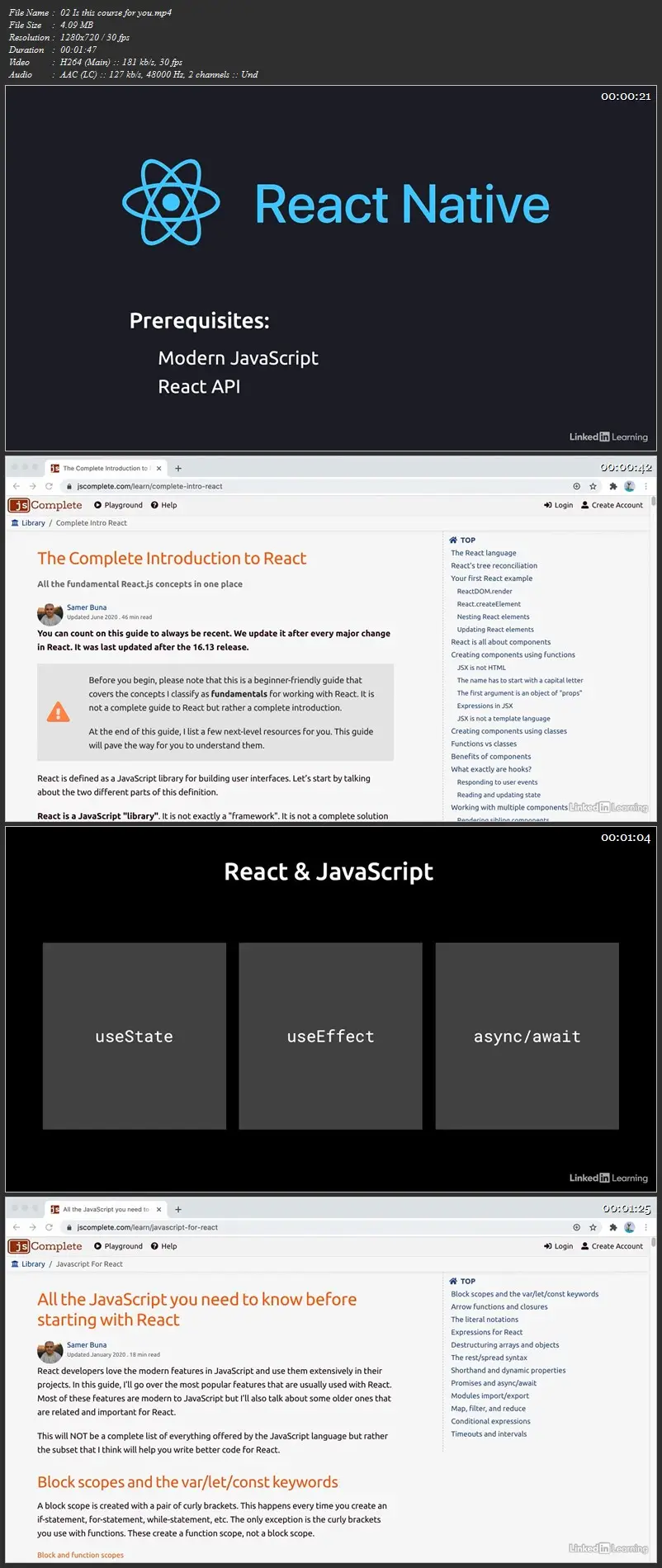Click Library breadcrumb above 'Javascript For React'
The width and height of the screenshot is (662, 1568).
(28, 1264)
